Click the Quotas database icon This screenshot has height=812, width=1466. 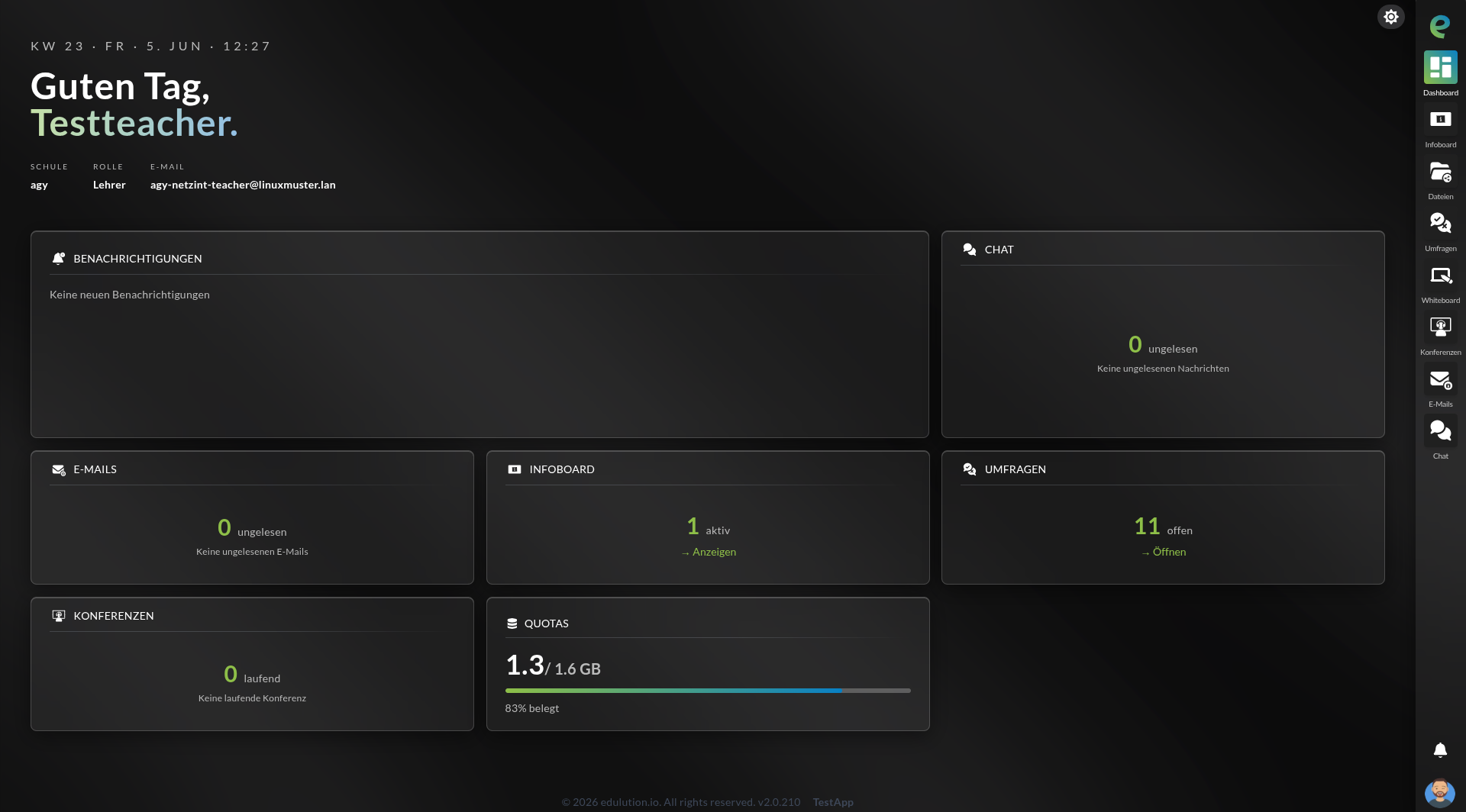[512, 623]
